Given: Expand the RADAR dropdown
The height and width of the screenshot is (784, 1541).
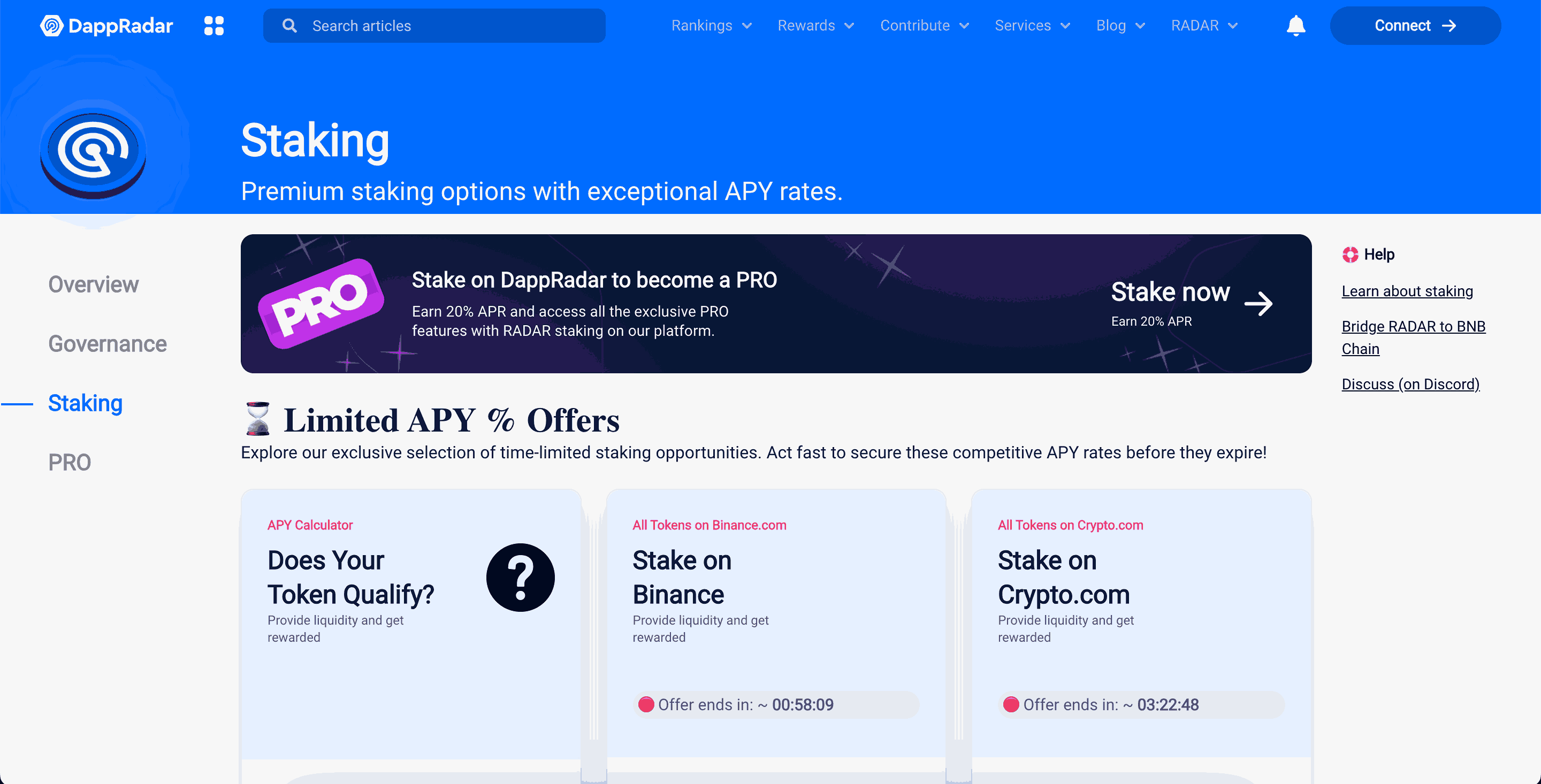Looking at the screenshot, I should tap(1204, 26).
